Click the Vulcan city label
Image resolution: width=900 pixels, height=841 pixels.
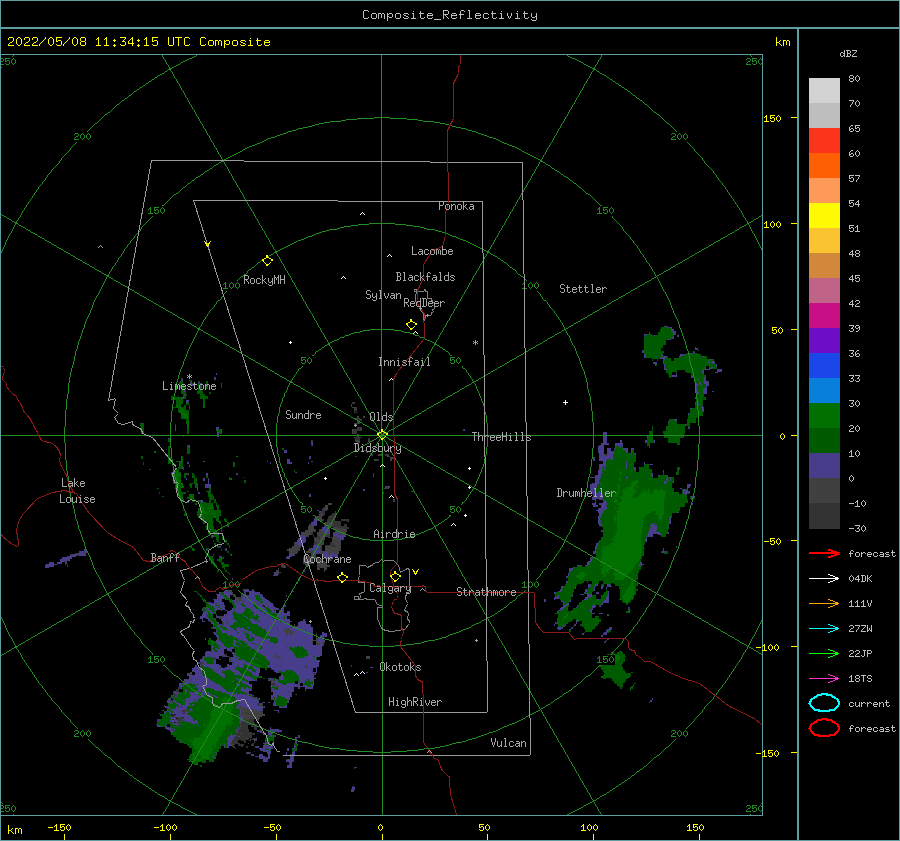click(508, 743)
